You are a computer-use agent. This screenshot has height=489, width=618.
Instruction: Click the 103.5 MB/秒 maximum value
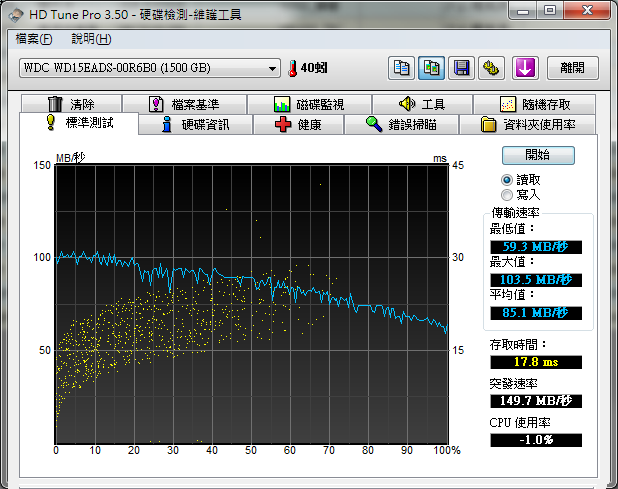pyautogui.click(x=536, y=280)
